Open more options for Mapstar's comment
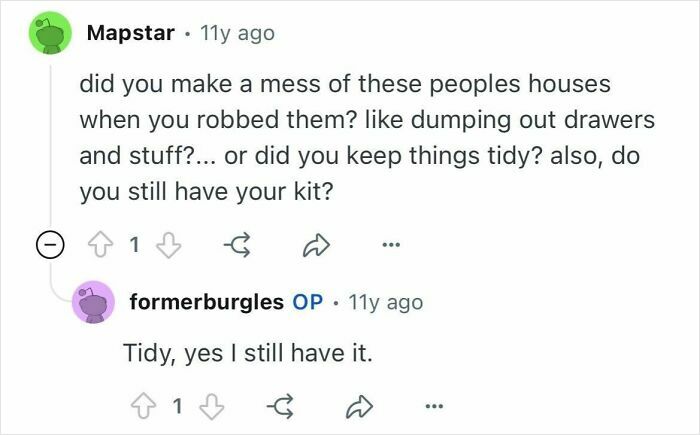The image size is (700, 435). pyautogui.click(x=391, y=244)
